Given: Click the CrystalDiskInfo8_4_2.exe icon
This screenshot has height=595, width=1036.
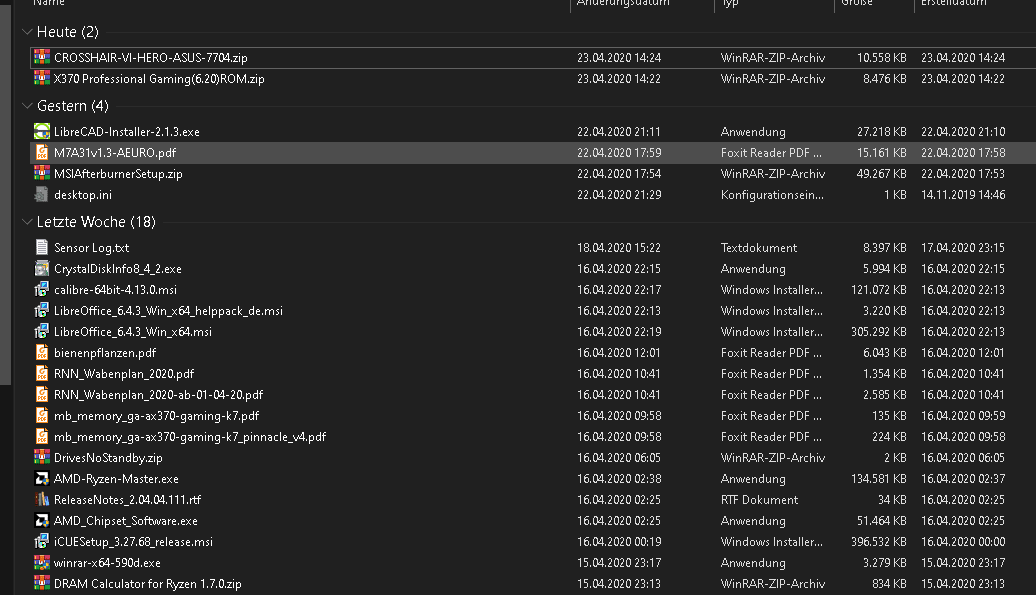Looking at the screenshot, I should point(42,269).
